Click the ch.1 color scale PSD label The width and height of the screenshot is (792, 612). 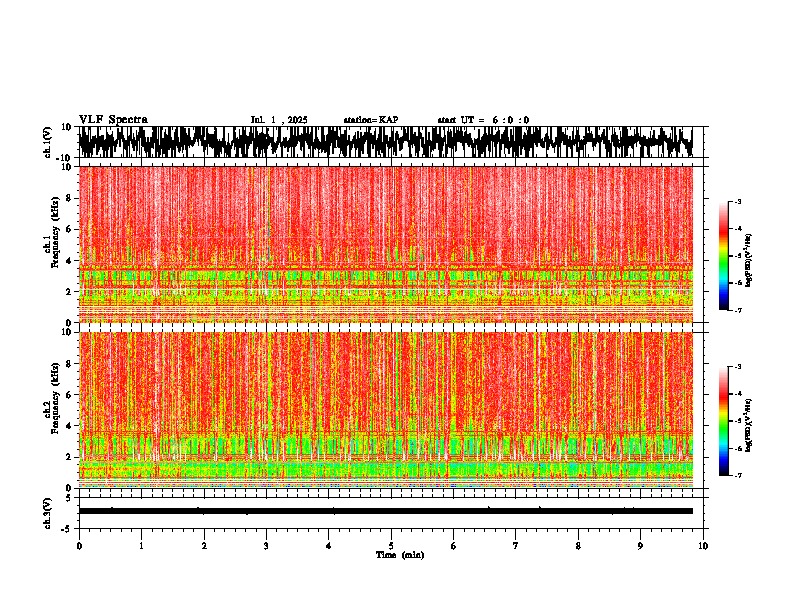749,261
